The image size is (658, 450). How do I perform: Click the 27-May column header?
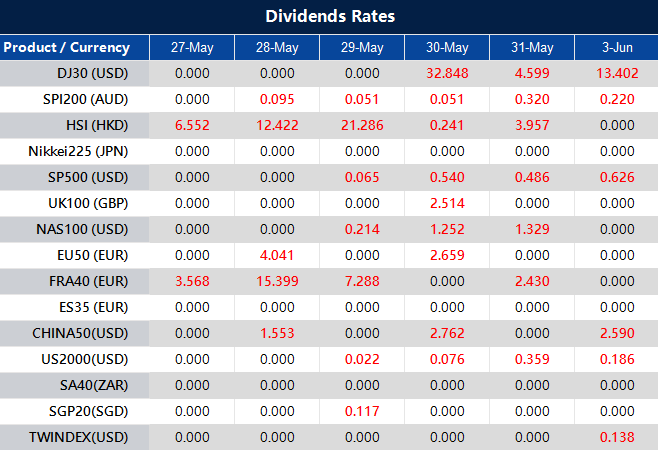coord(192,47)
